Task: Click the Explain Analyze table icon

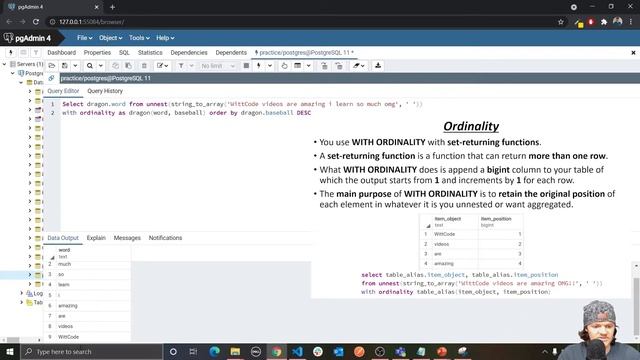Action: pos(298,66)
